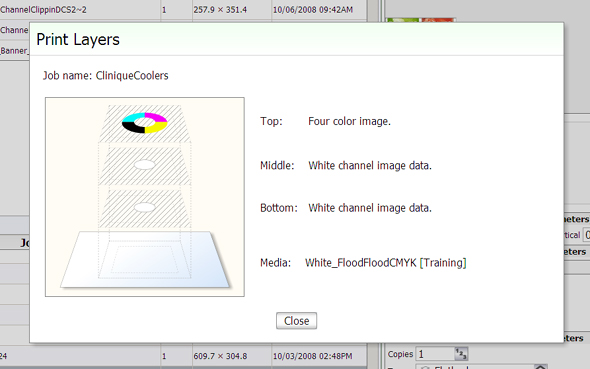Click the Bottom: White channel image data label
Screen dimensions: 590x369
click(x=346, y=208)
